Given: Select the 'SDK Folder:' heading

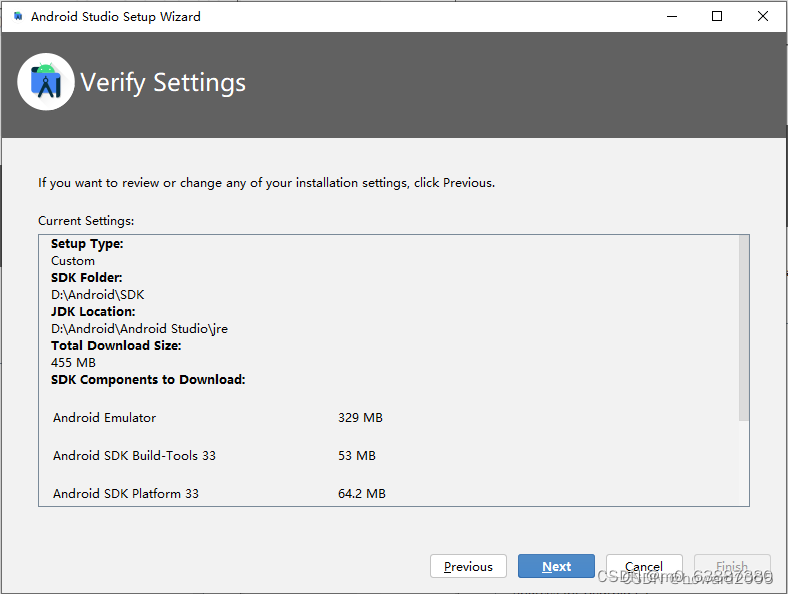Looking at the screenshot, I should click(86, 278).
